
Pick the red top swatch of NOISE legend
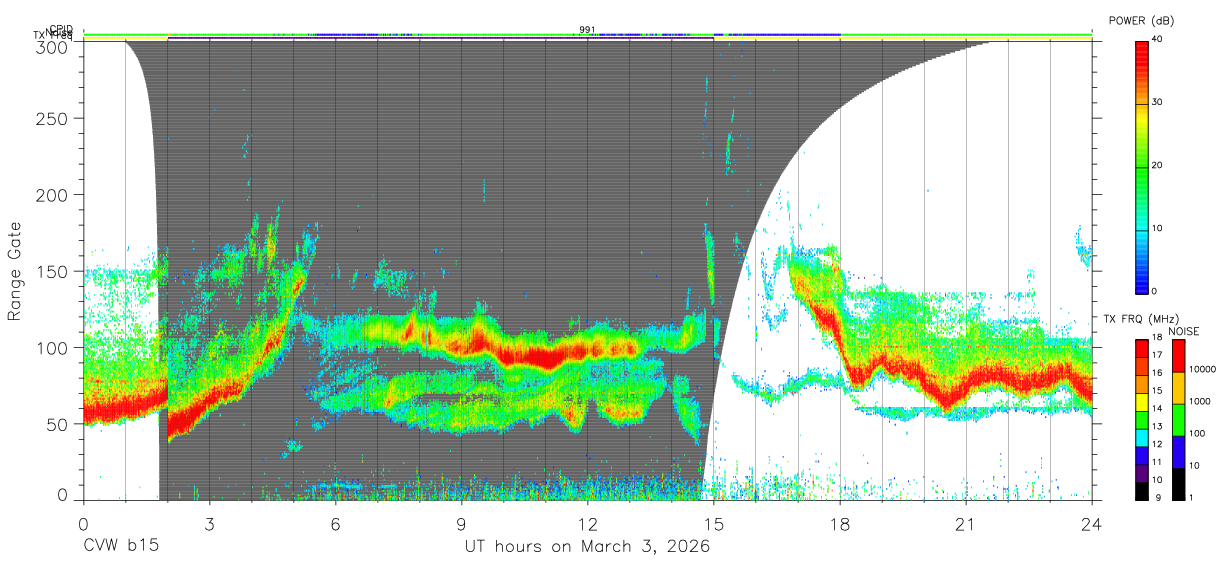[1178, 356]
